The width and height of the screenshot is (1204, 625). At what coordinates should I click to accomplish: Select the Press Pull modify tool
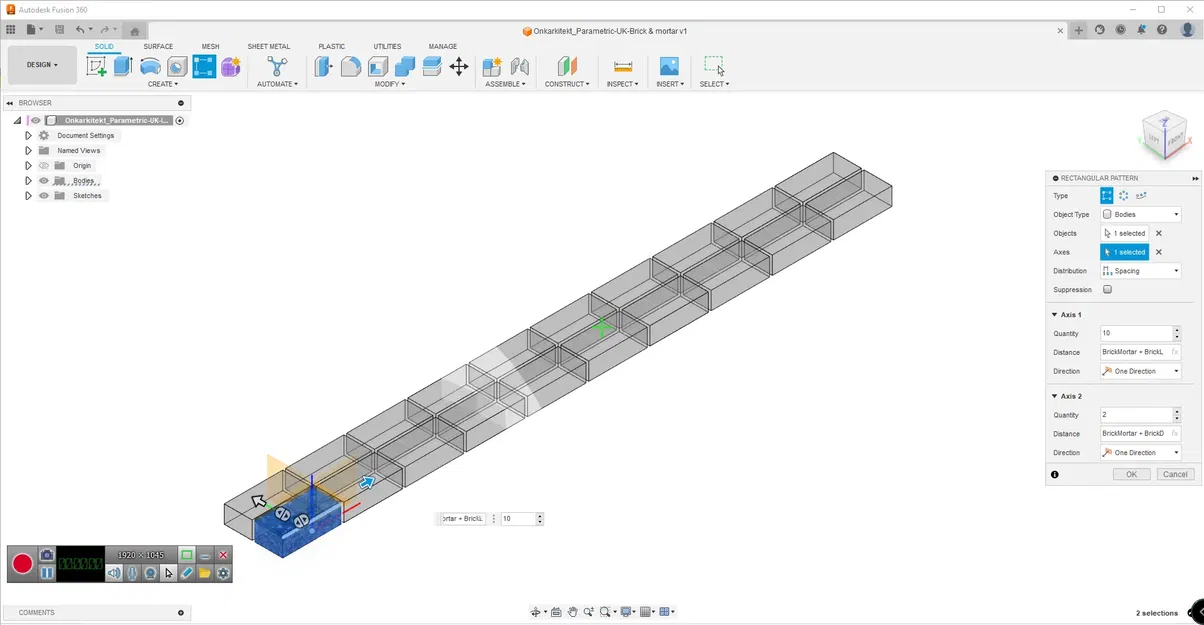[323, 66]
